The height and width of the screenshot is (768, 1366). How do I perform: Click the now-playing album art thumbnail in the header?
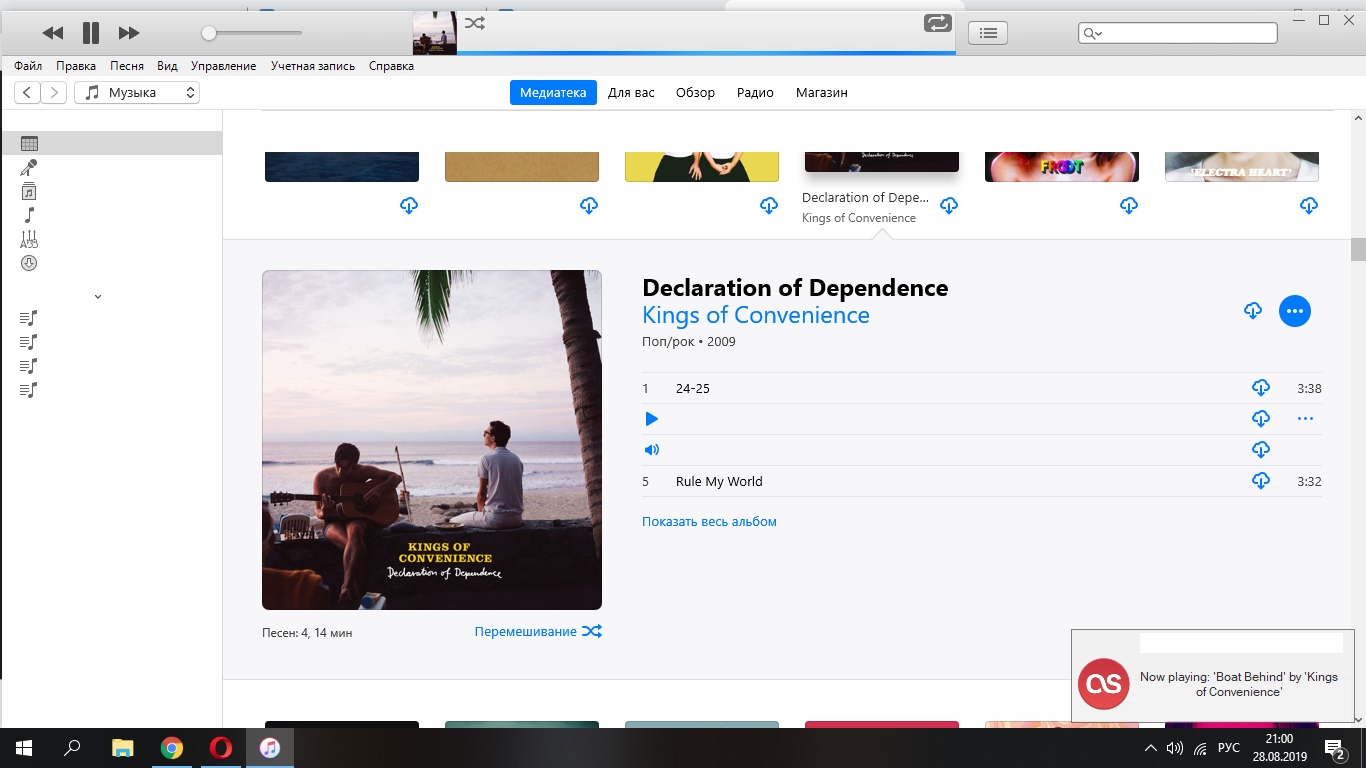coord(435,33)
